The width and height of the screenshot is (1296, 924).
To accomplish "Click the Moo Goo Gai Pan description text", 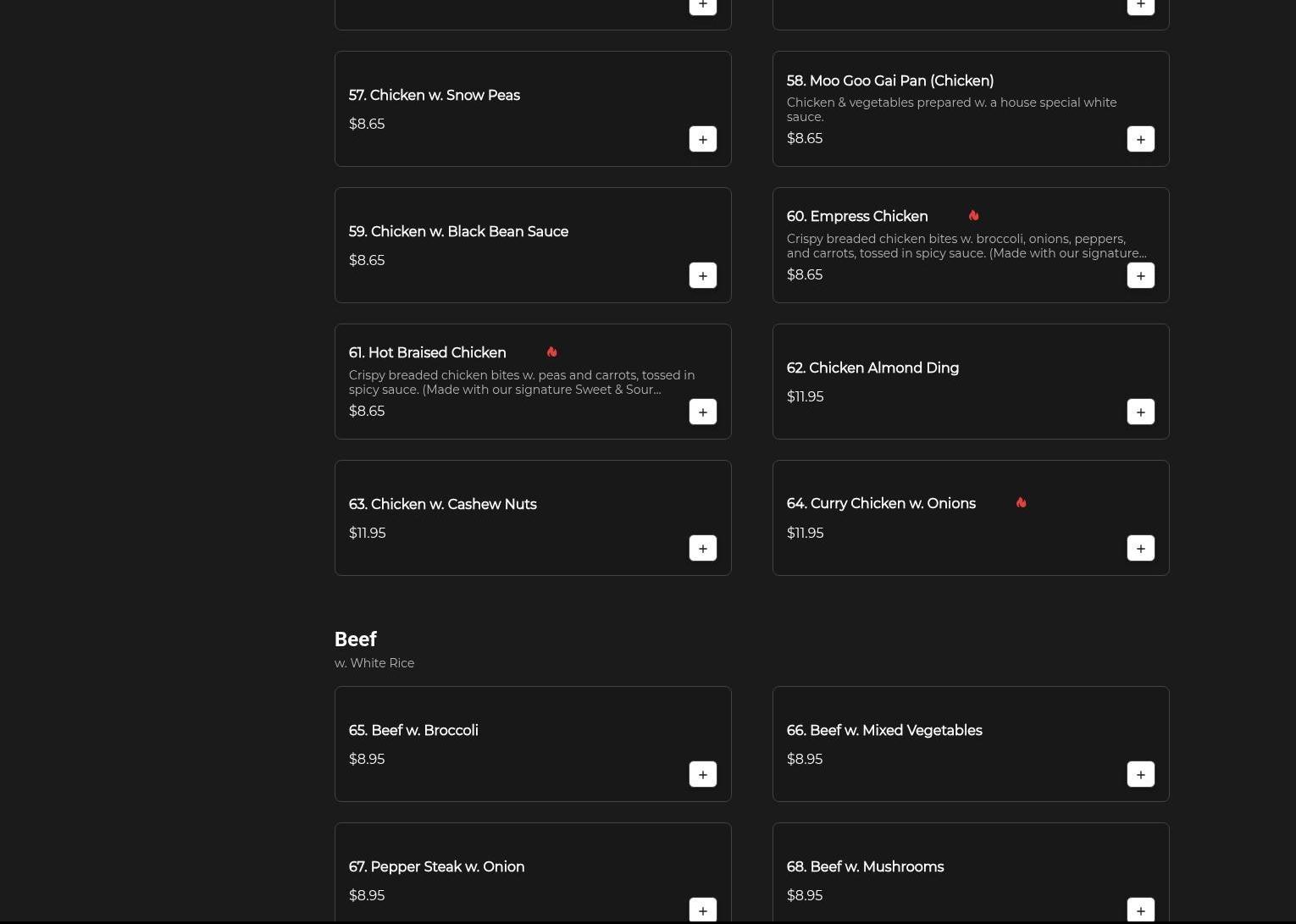I will (951, 109).
